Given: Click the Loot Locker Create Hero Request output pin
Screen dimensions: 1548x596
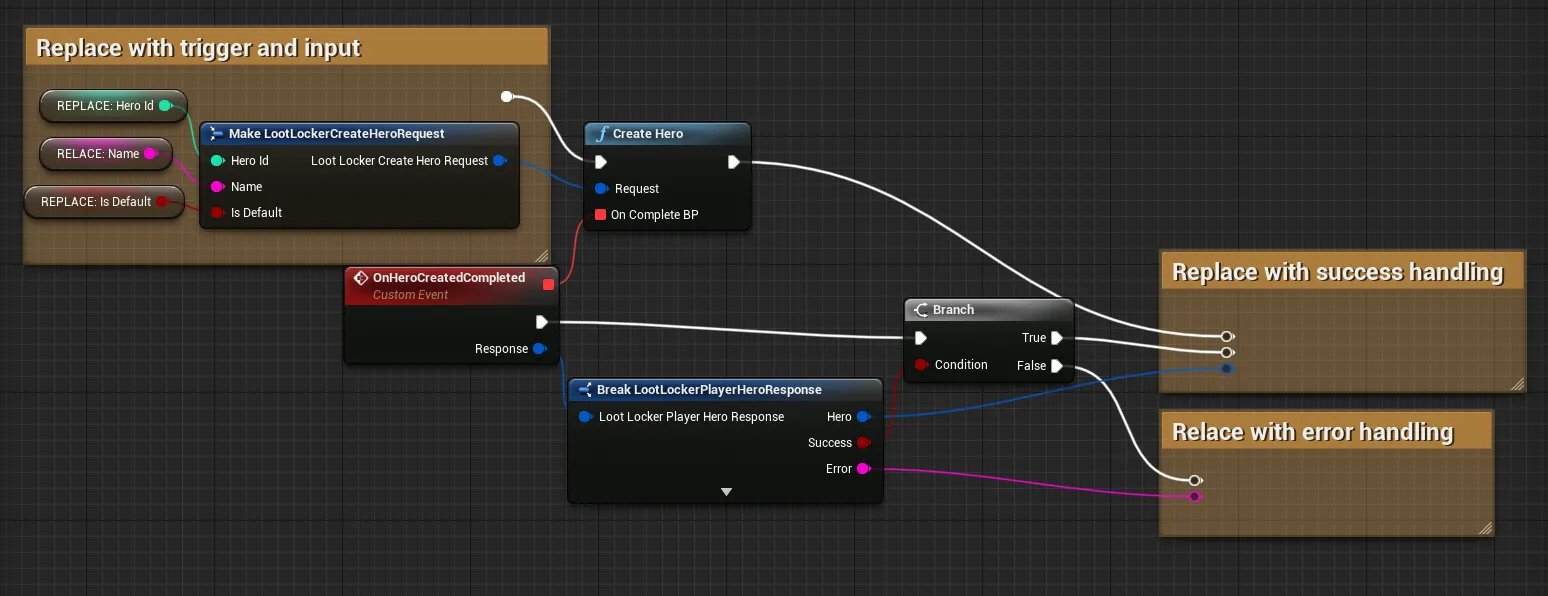Looking at the screenshot, I should 500,160.
